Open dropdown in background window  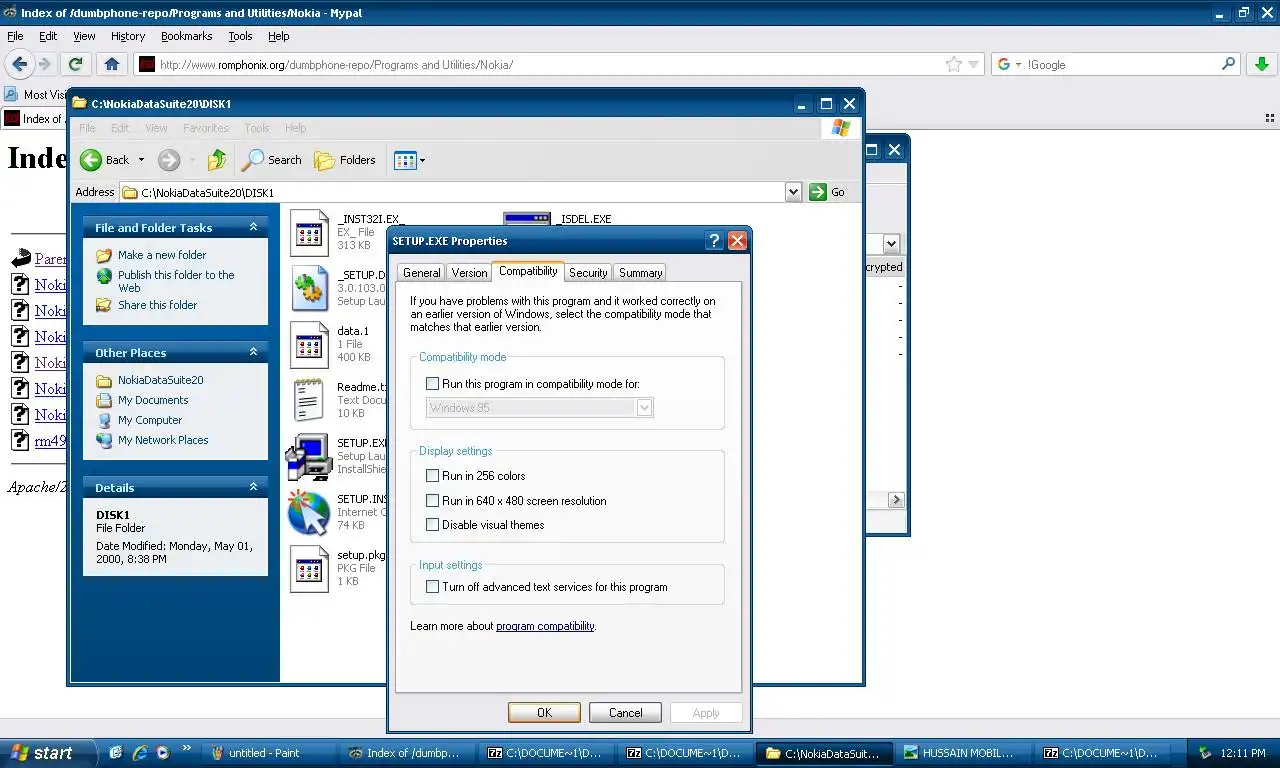891,243
